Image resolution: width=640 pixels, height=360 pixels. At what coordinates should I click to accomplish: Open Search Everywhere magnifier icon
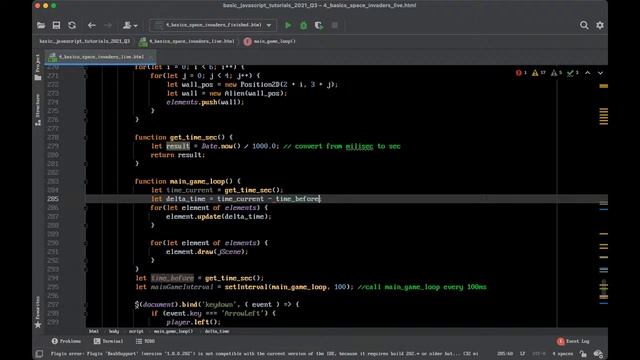584,25
